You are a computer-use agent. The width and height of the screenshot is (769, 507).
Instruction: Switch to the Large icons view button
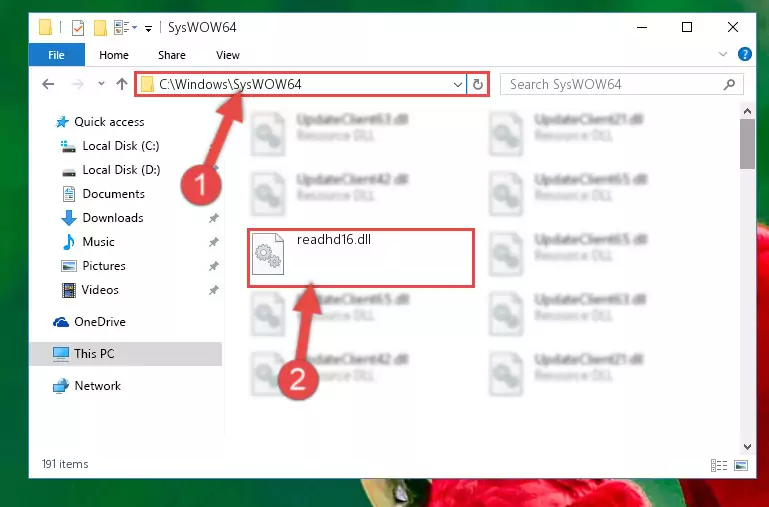point(741,465)
